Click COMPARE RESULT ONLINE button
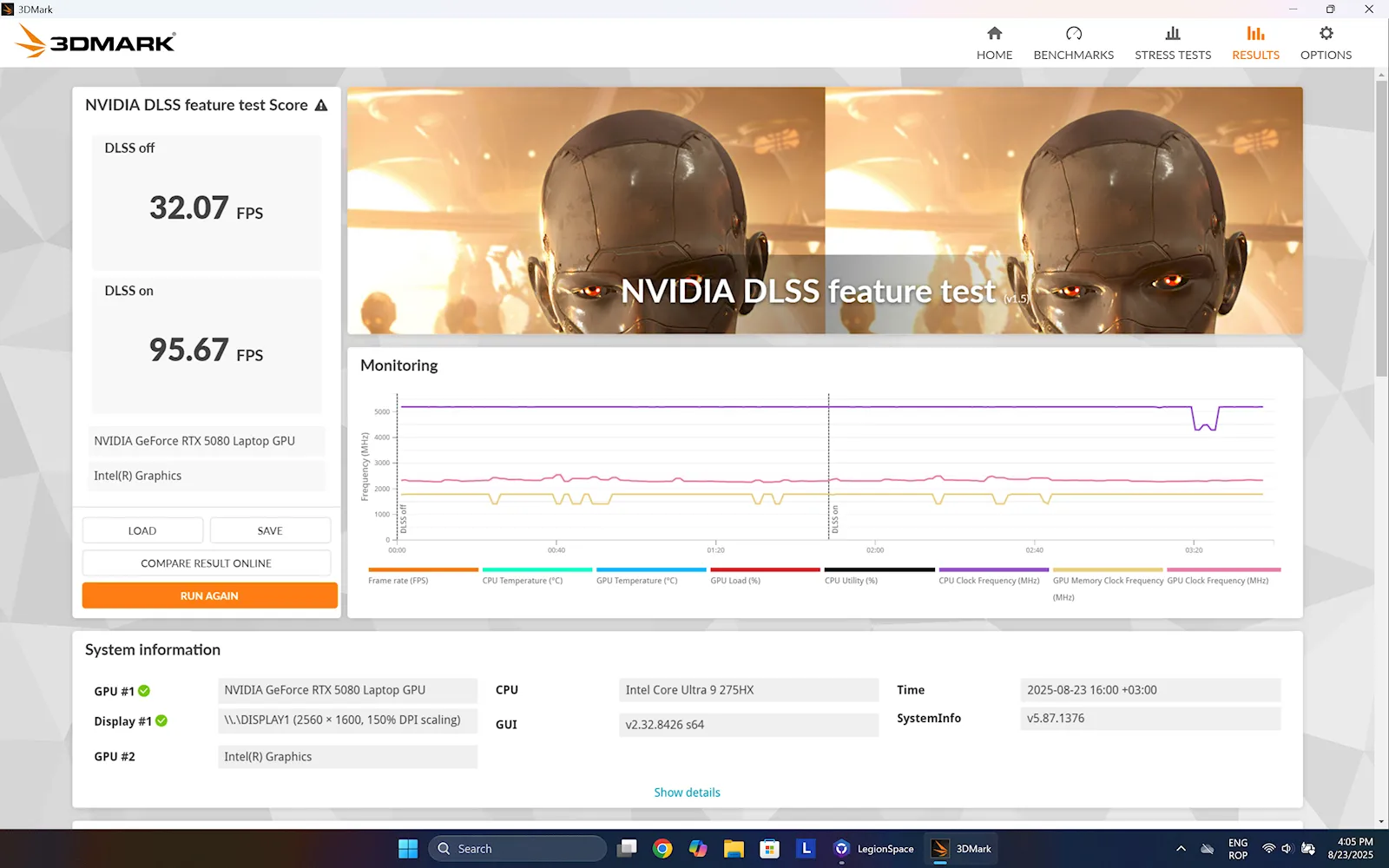This screenshot has height=868, width=1389. click(207, 563)
